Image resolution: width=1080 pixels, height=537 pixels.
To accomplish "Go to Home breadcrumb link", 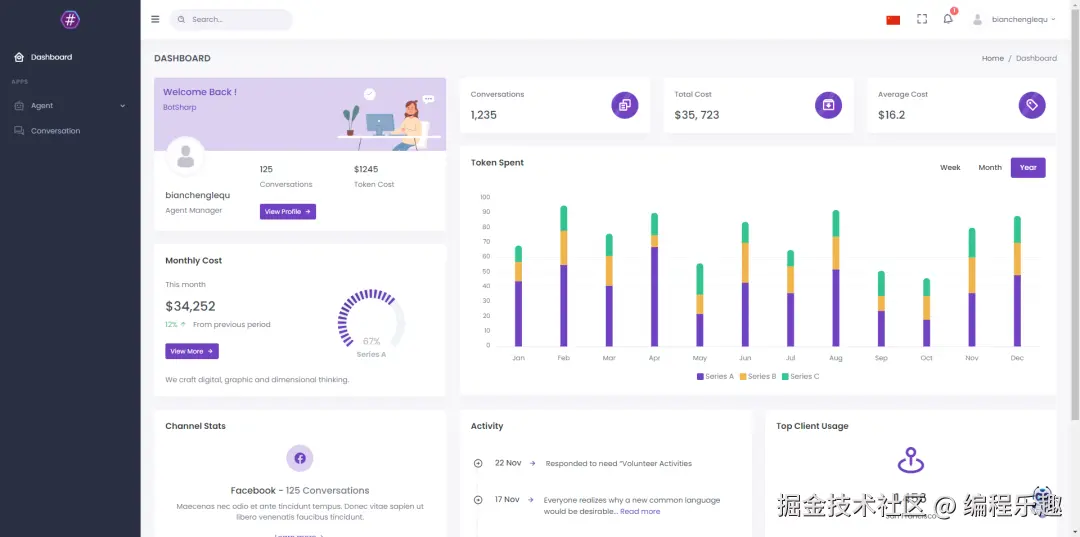I will click(993, 59).
